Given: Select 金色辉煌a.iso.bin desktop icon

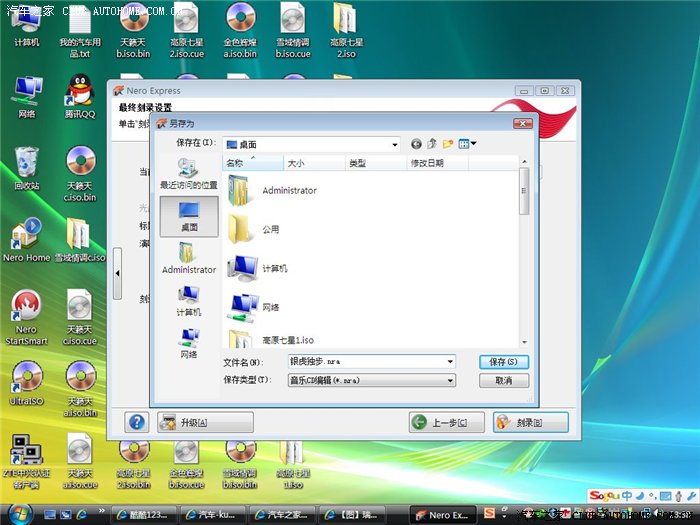Looking at the screenshot, I should (x=240, y=31).
